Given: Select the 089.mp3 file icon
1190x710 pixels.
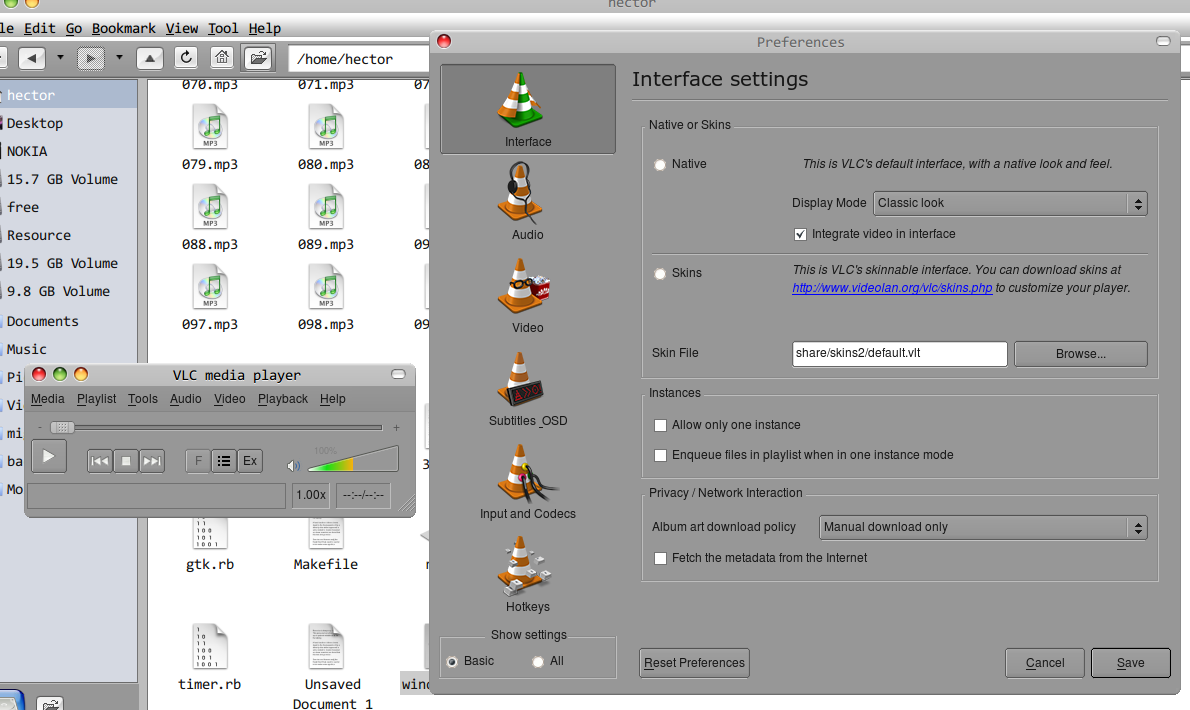Looking at the screenshot, I should coord(326,207).
